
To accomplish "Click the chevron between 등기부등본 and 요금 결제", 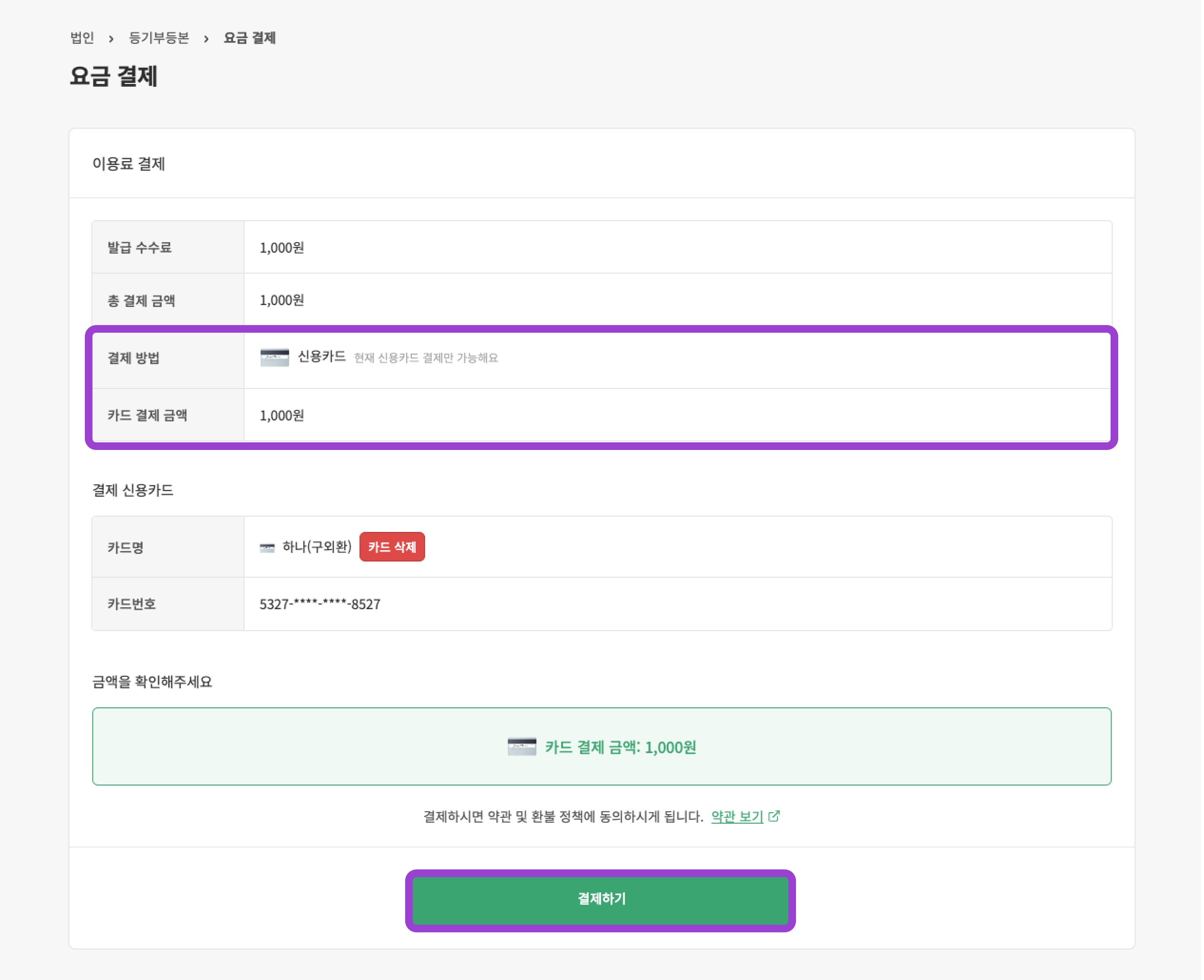I will coord(206,39).
